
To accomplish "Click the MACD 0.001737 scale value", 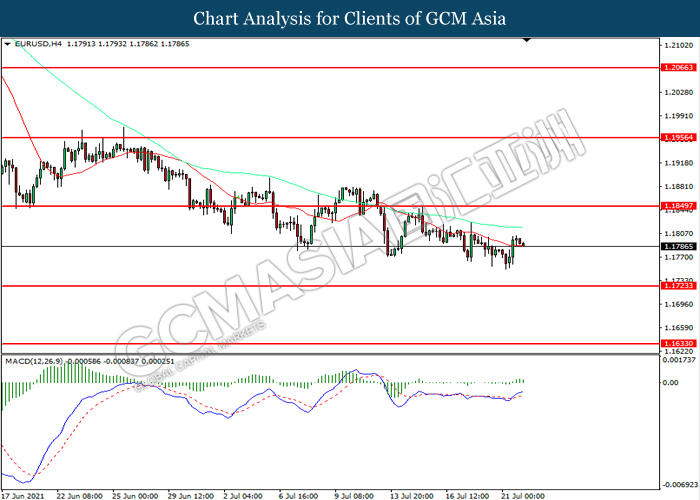I will coord(679,359).
